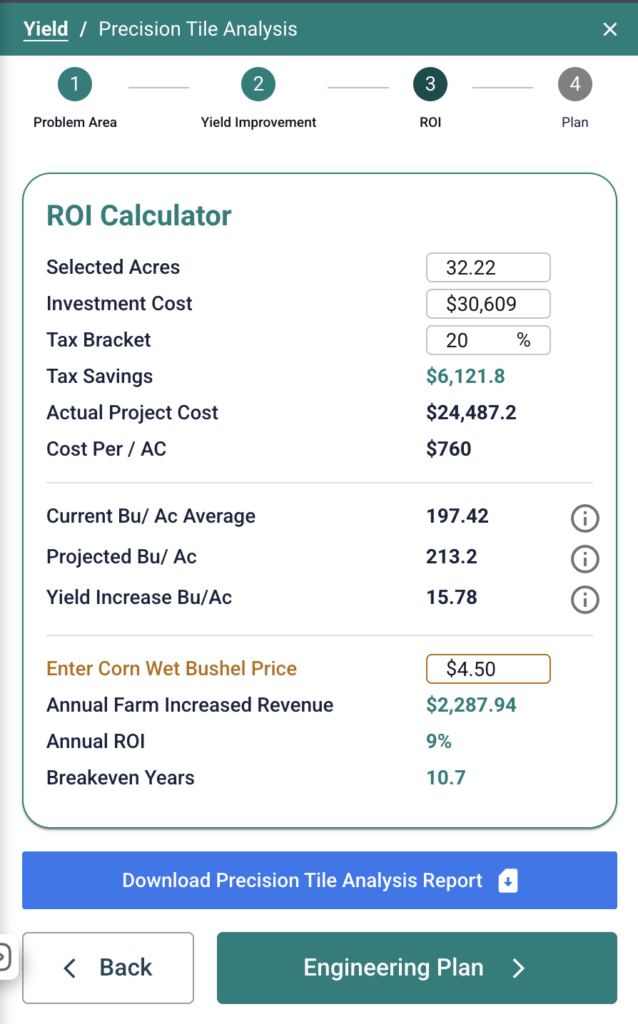Image resolution: width=638 pixels, height=1024 pixels.
Task: Open info for Current Bu/Ac Average
Action: click(x=584, y=518)
